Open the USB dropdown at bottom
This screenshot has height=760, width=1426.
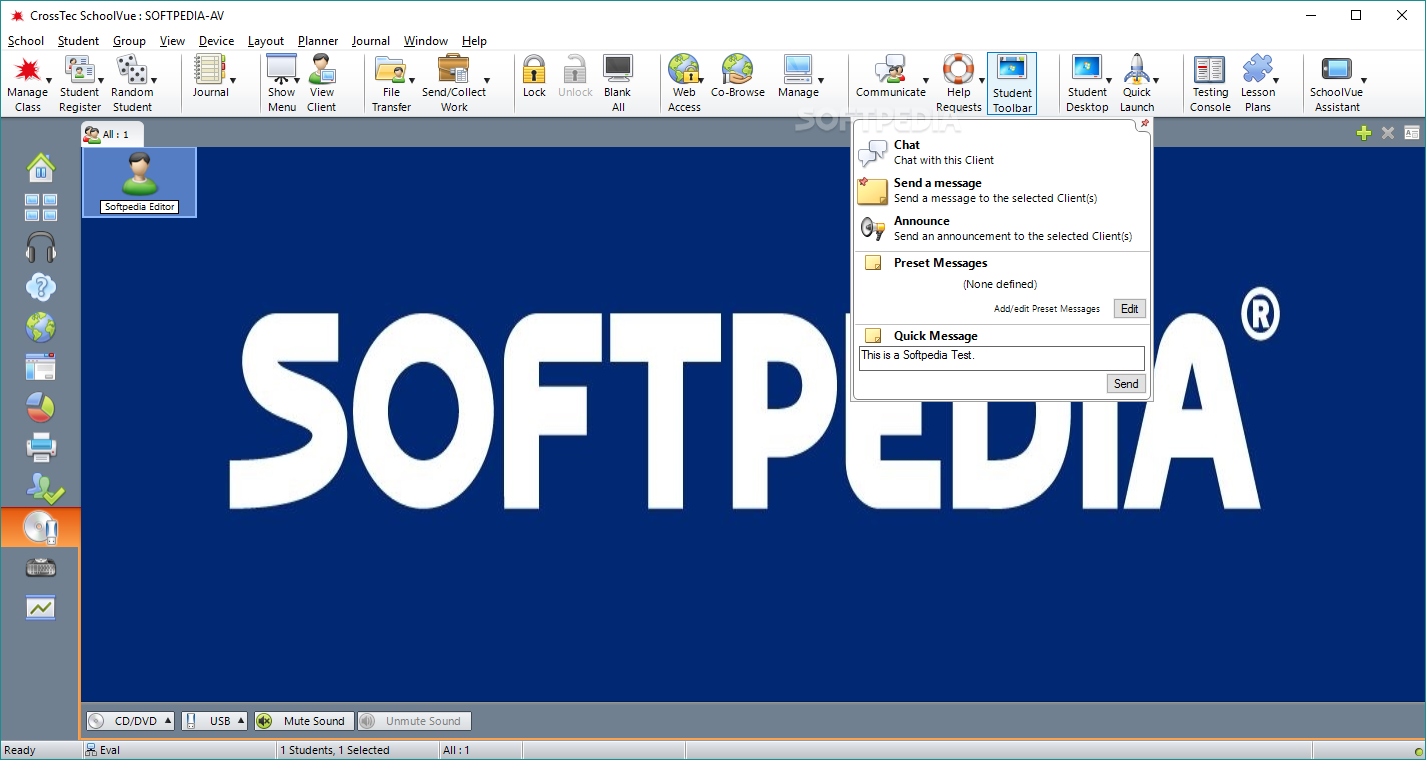click(215, 721)
